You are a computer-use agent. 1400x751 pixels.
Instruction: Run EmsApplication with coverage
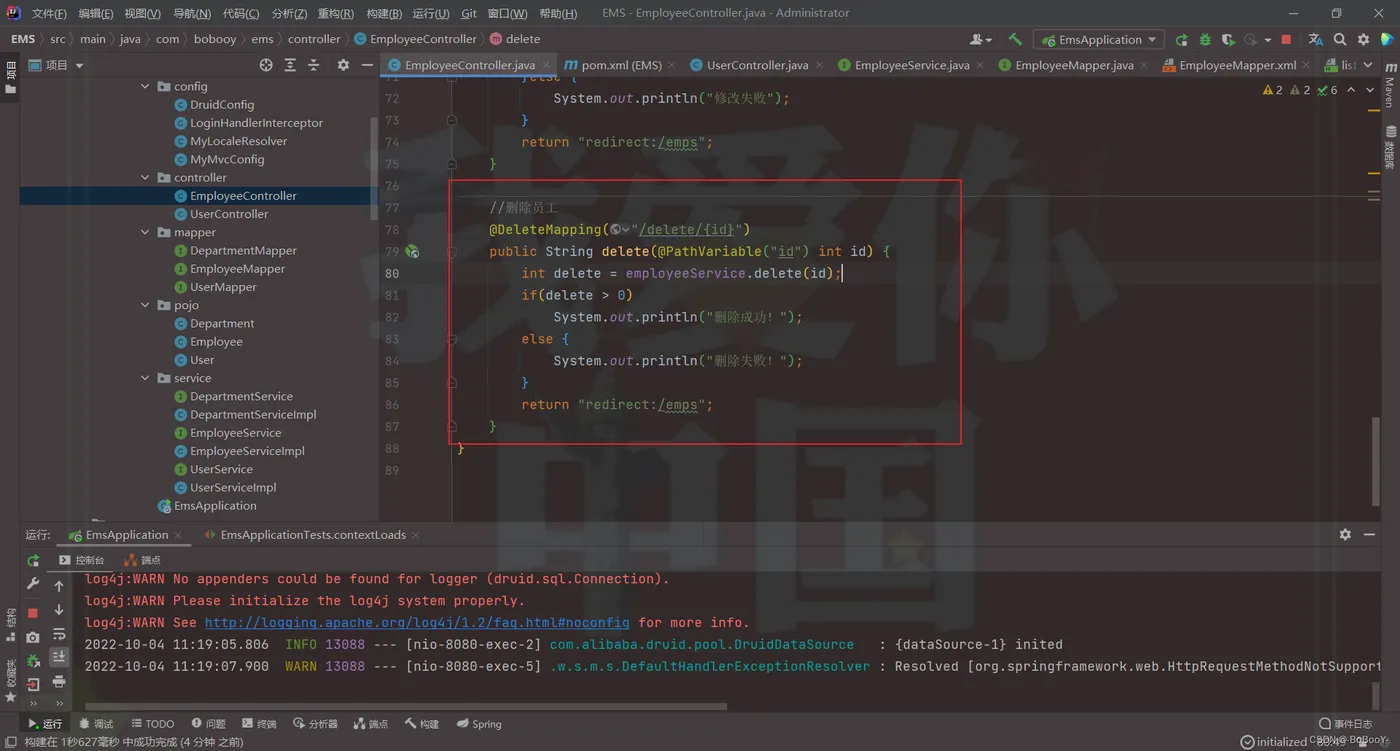click(1228, 40)
